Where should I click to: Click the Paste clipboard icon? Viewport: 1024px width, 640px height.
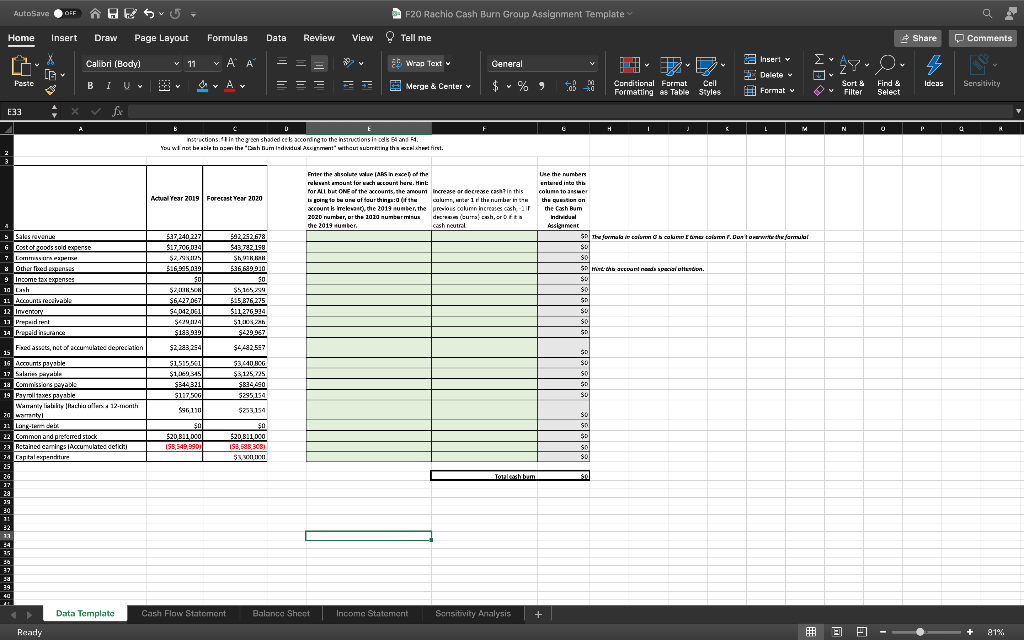click(22, 66)
